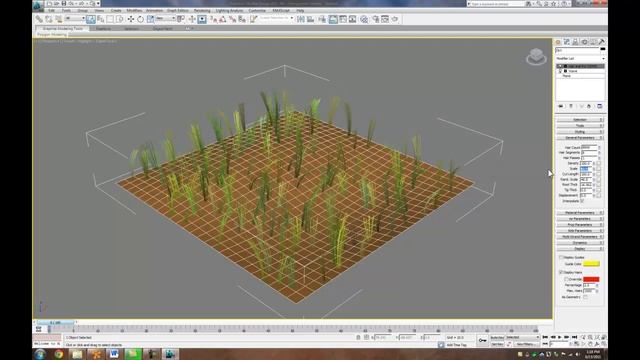
Task: Click the 3ds Max application logo button
Action: 38,6
